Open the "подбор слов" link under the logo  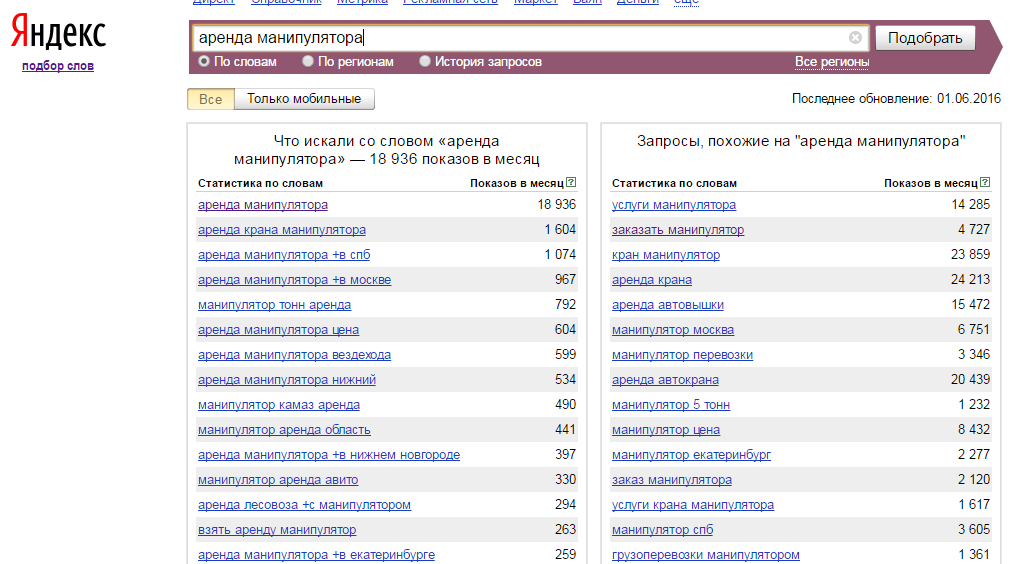[58, 66]
